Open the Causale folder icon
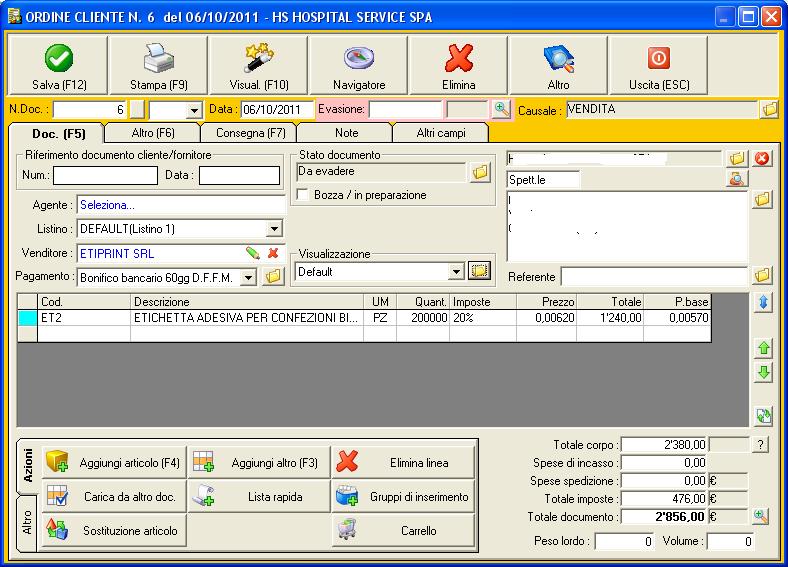This screenshot has height=567, width=788. click(769, 109)
